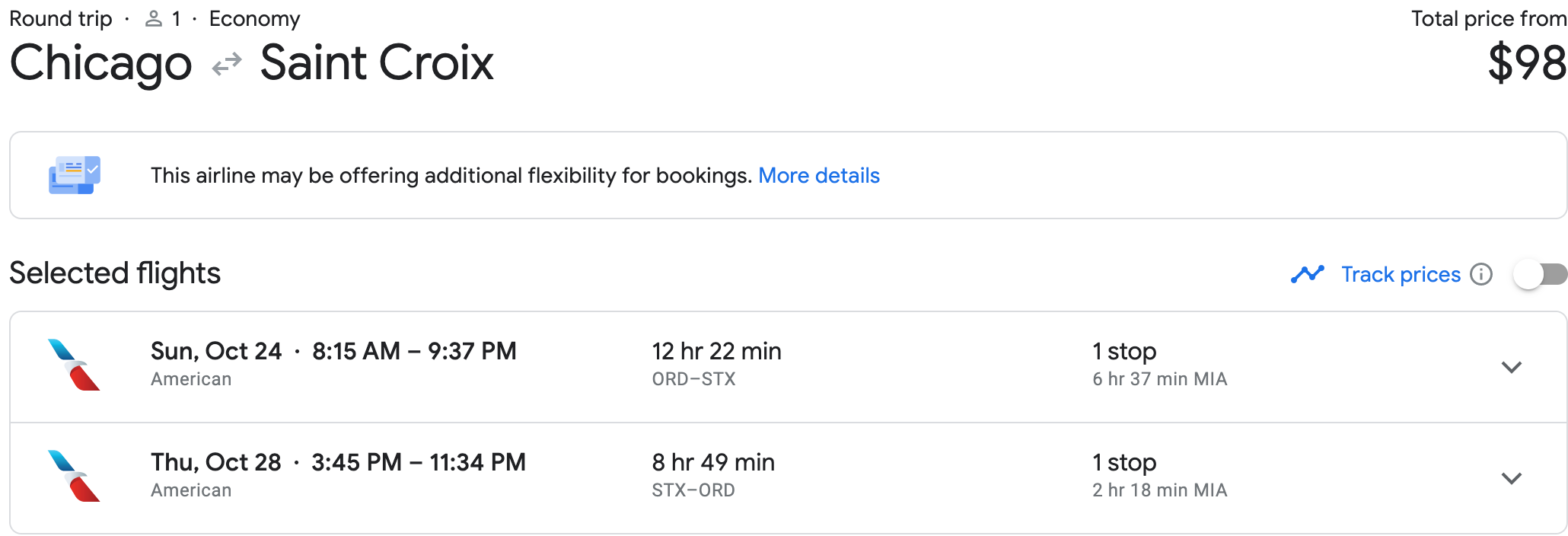The height and width of the screenshot is (536, 1568).
Task: Click the Saint Croix destination heading
Action: click(377, 62)
